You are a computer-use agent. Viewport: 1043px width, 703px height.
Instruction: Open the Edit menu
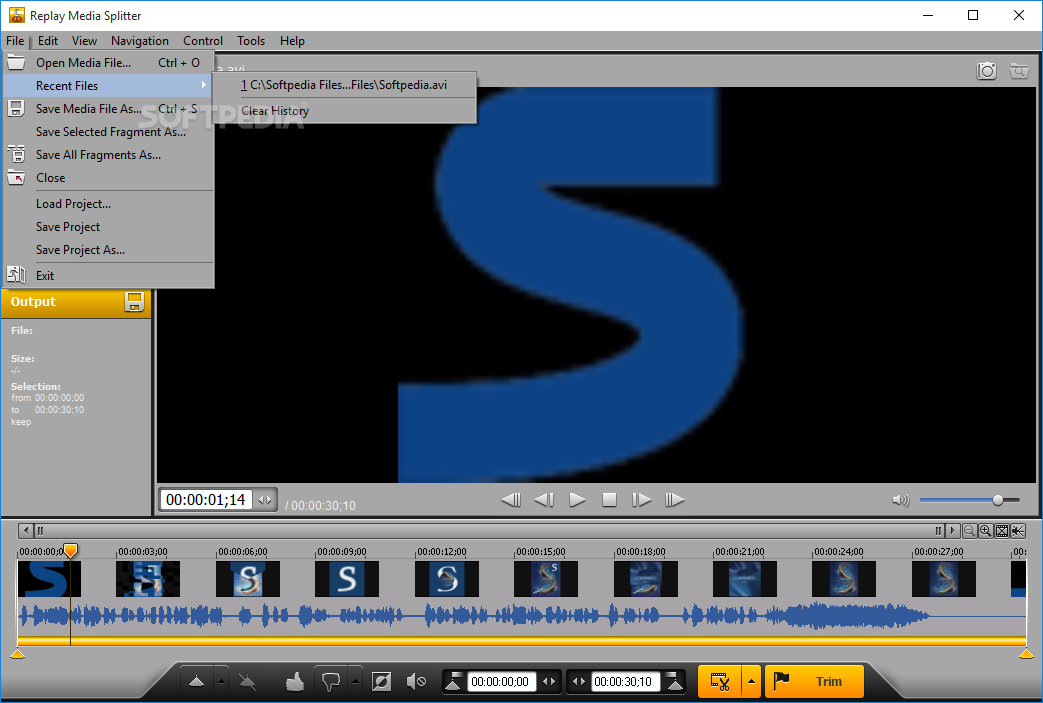[x=48, y=41]
